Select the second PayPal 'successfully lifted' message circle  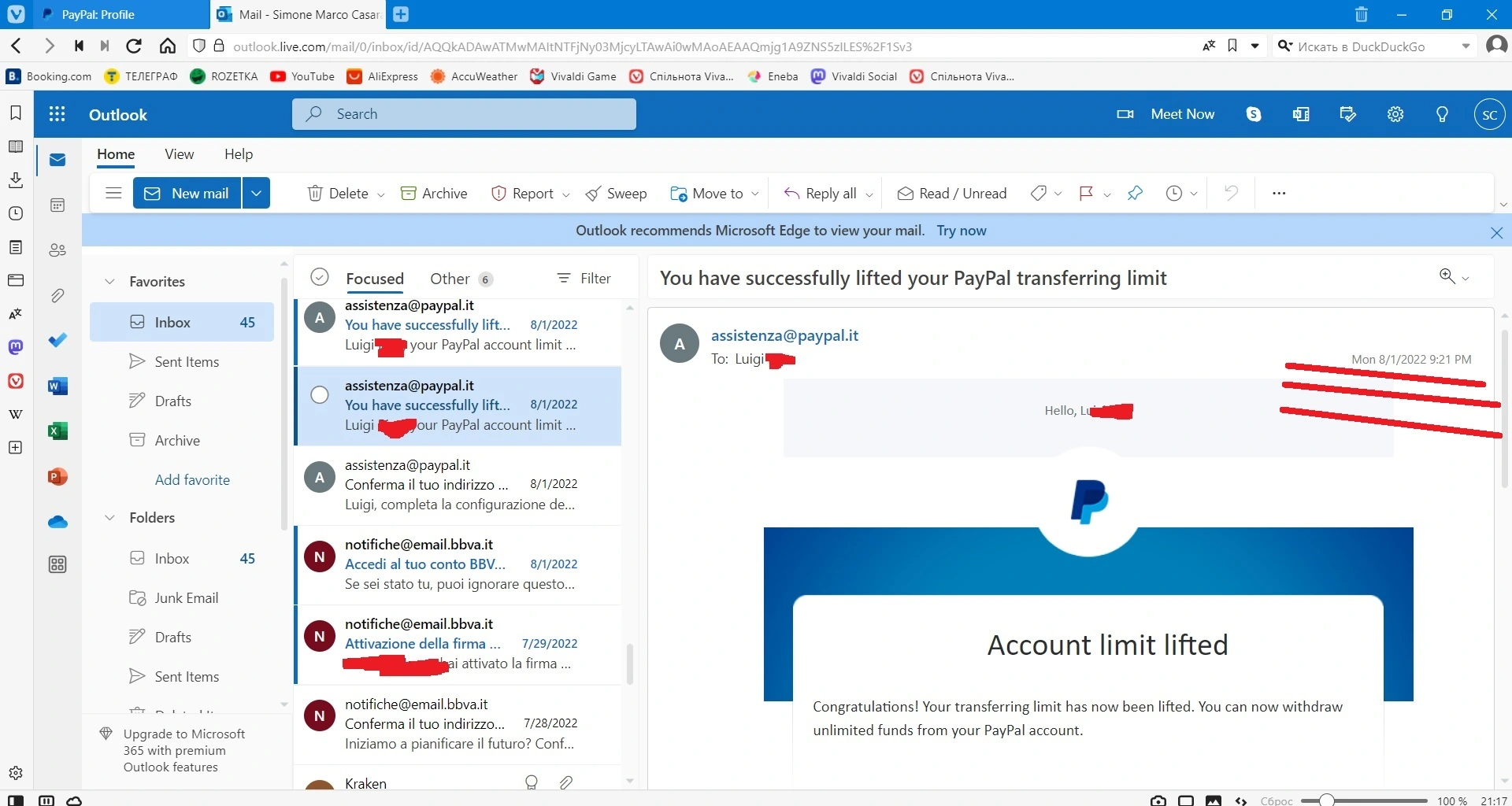[x=319, y=395]
